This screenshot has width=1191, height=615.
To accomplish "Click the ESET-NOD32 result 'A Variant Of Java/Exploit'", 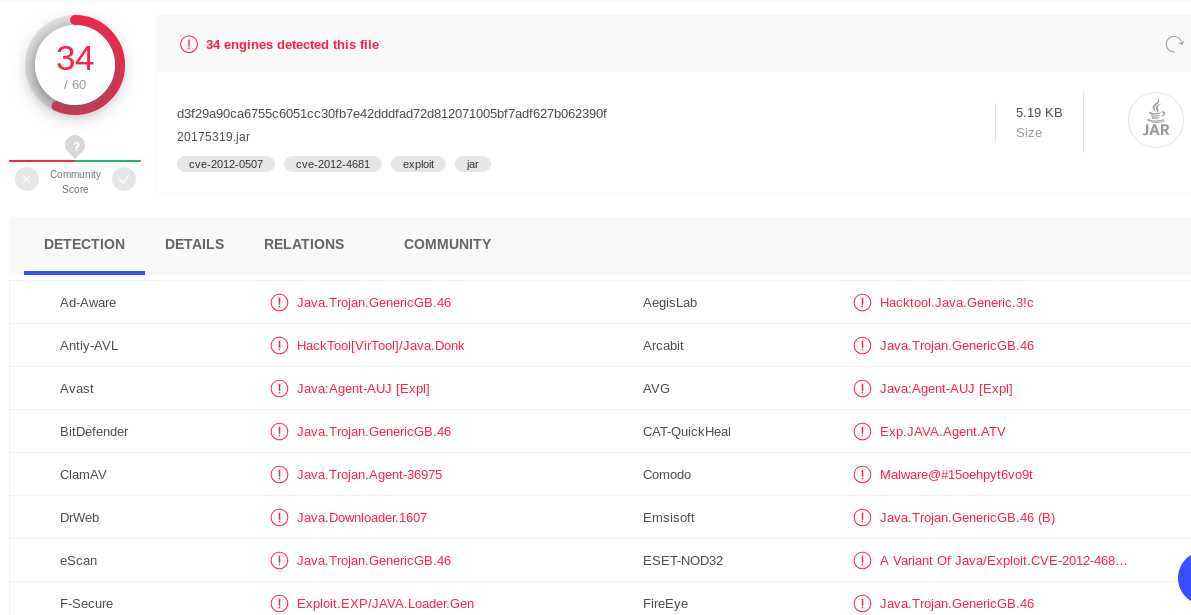I will tap(1003, 560).
